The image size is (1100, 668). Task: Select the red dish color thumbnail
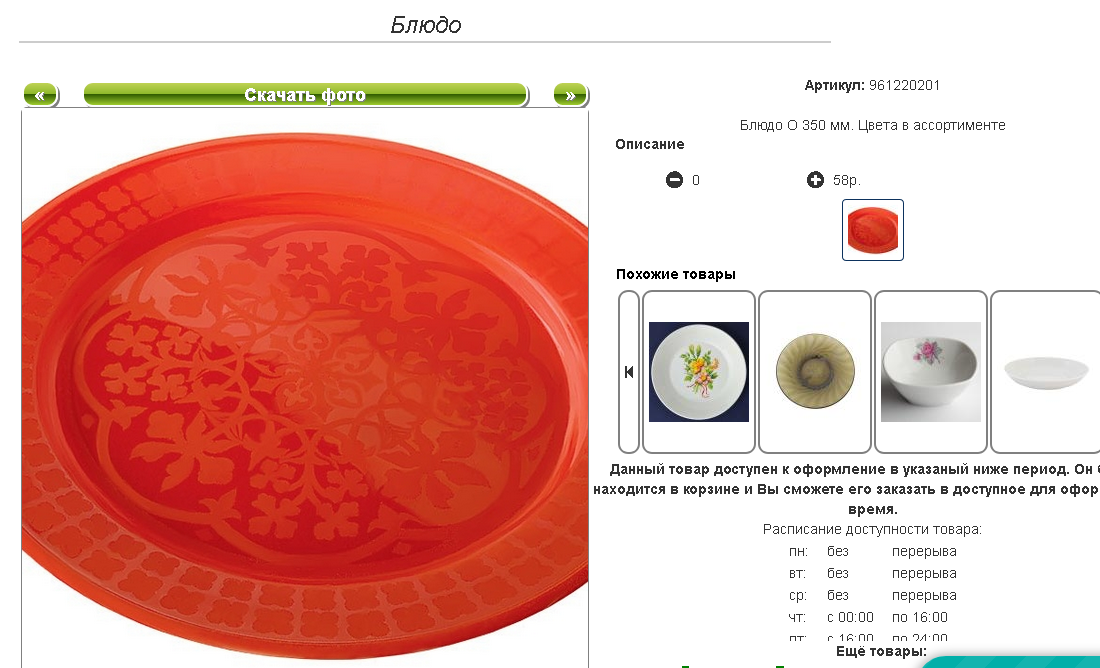(873, 230)
